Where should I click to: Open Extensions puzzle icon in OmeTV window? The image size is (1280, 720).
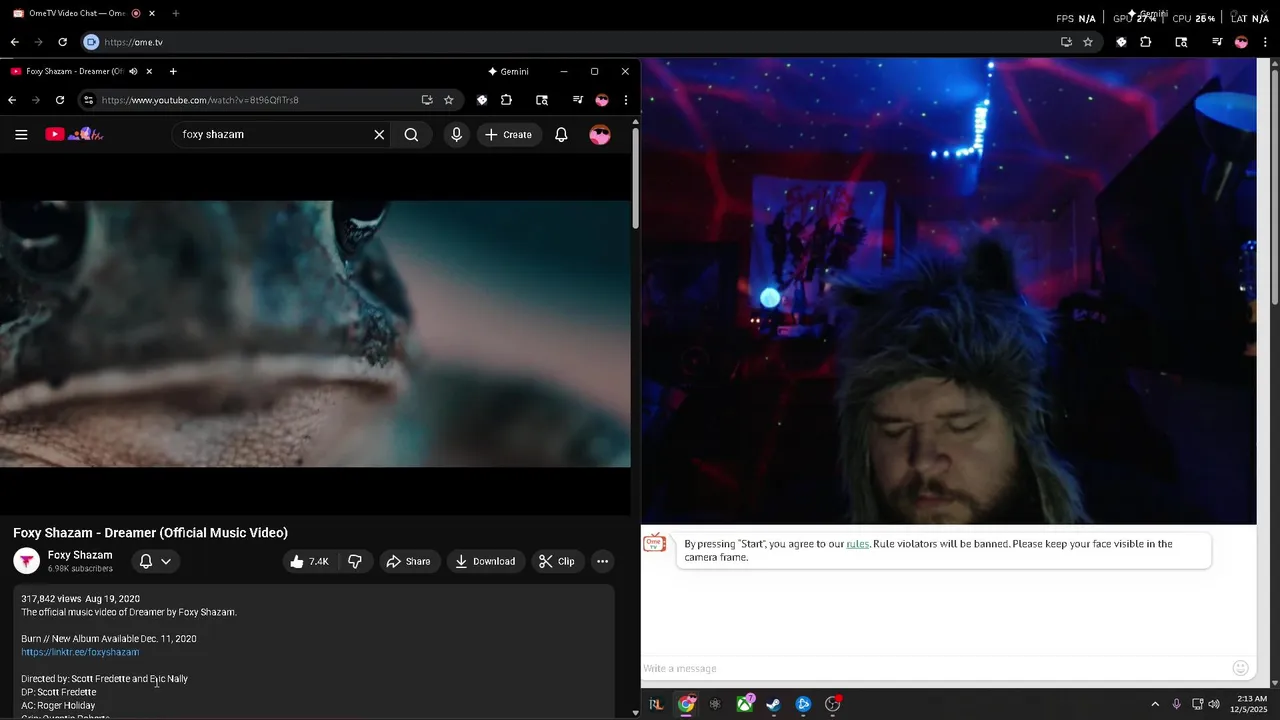[1146, 42]
